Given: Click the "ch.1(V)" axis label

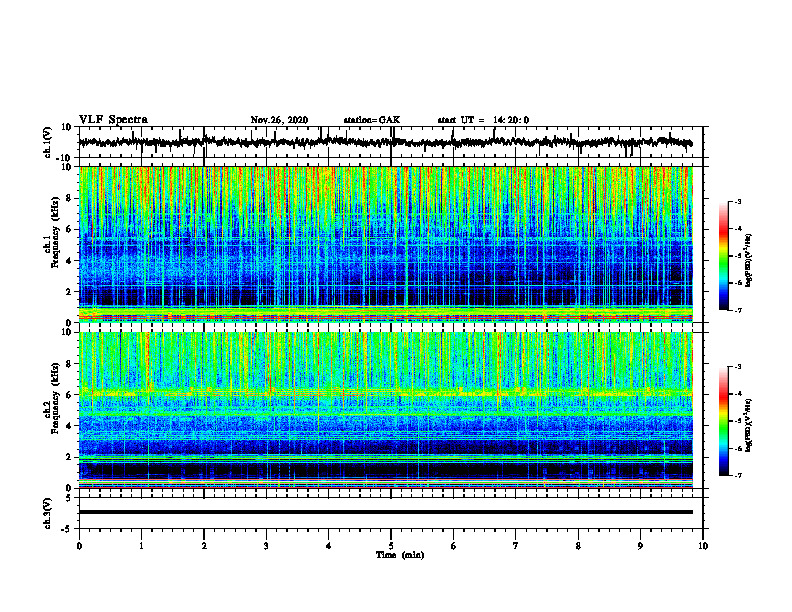Looking at the screenshot, I should [48, 142].
